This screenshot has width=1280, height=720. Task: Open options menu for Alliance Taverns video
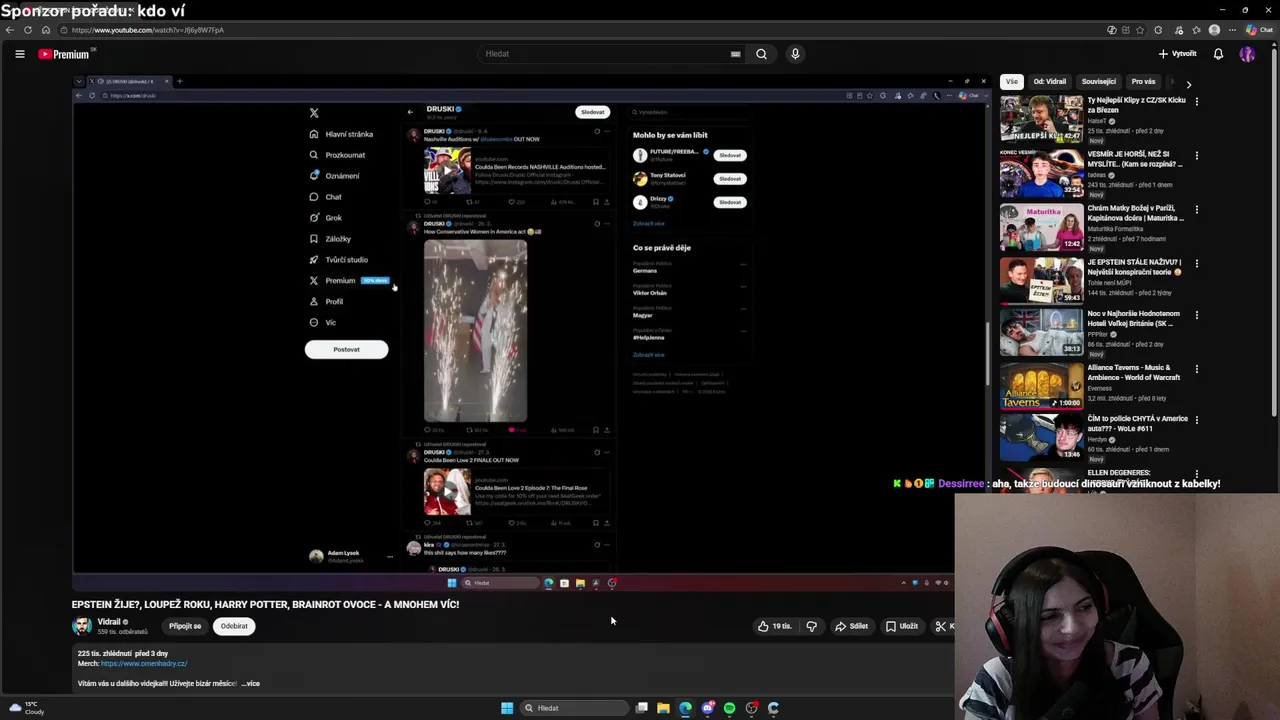point(1196,369)
